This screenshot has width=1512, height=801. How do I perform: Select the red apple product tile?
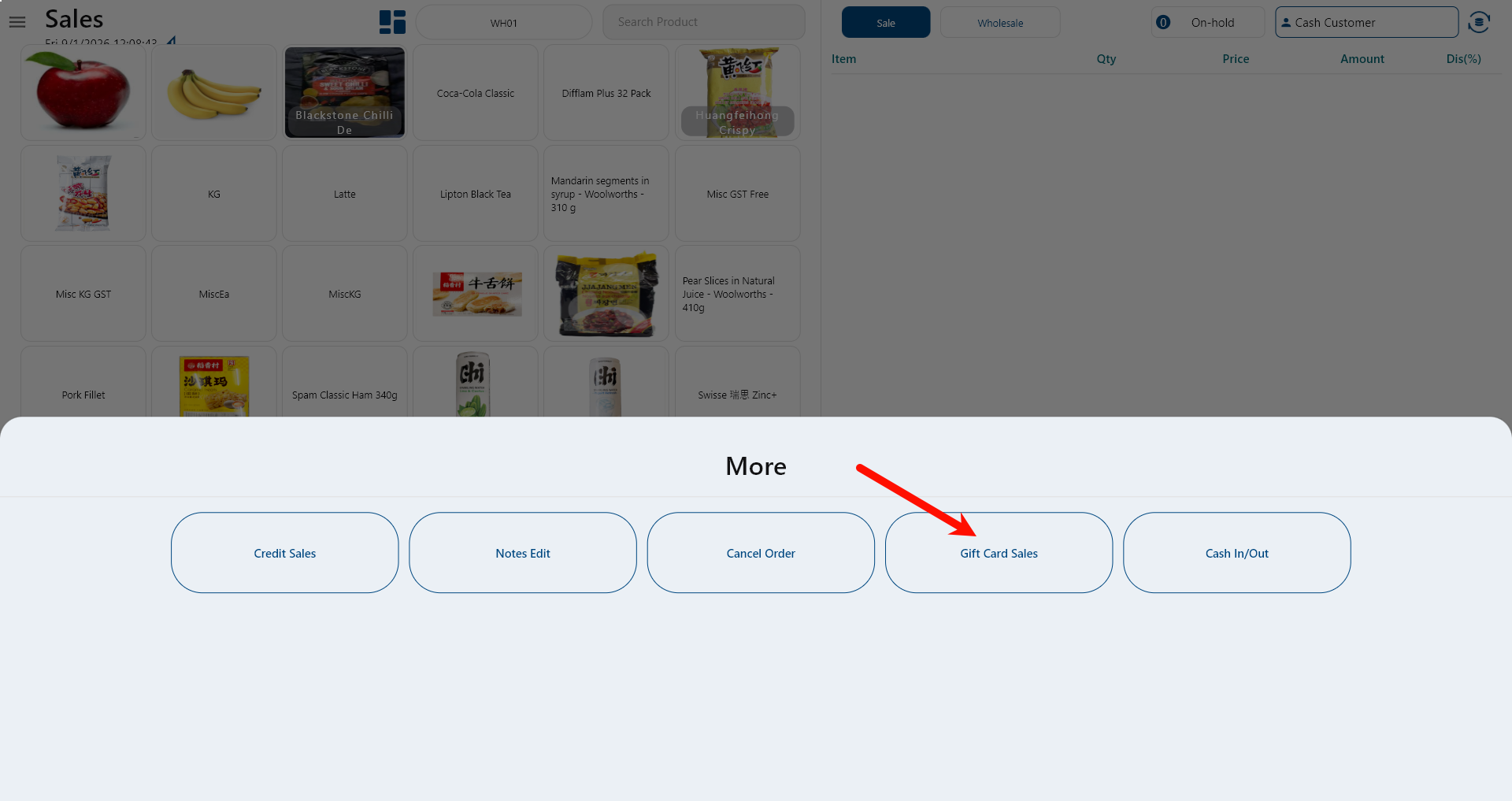coord(83,92)
